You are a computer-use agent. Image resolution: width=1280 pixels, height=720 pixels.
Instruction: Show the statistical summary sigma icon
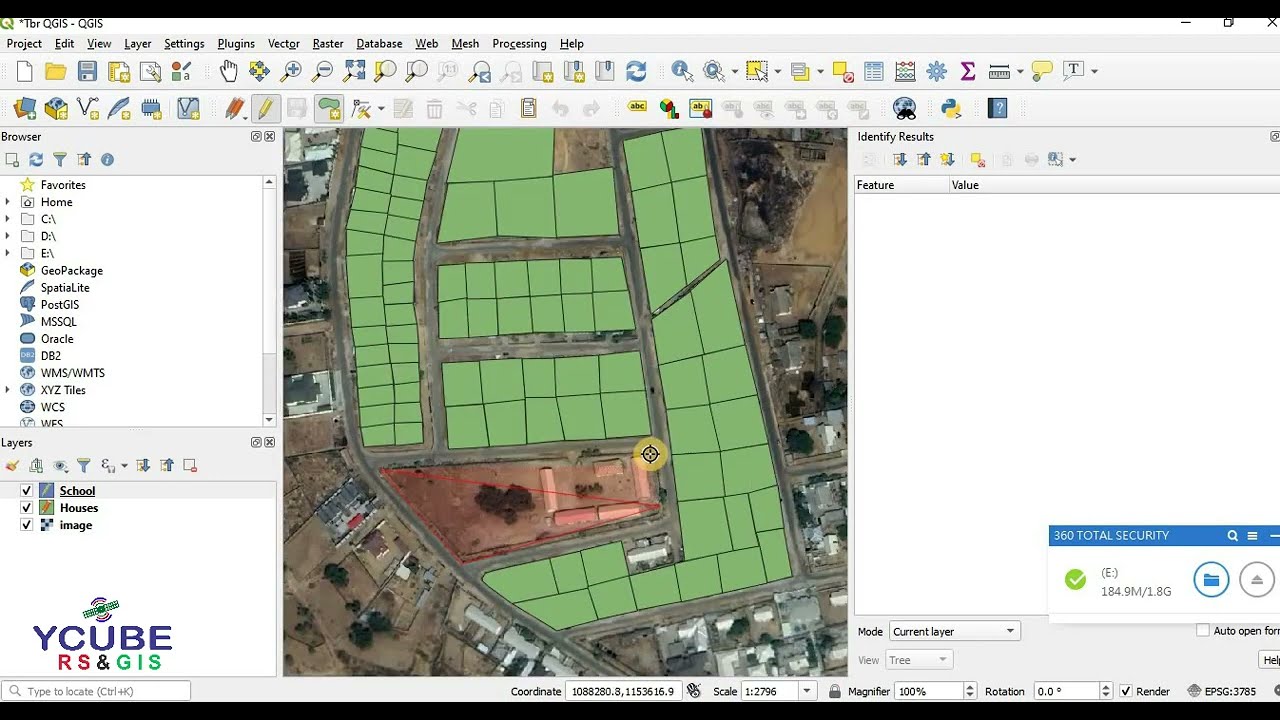point(968,71)
